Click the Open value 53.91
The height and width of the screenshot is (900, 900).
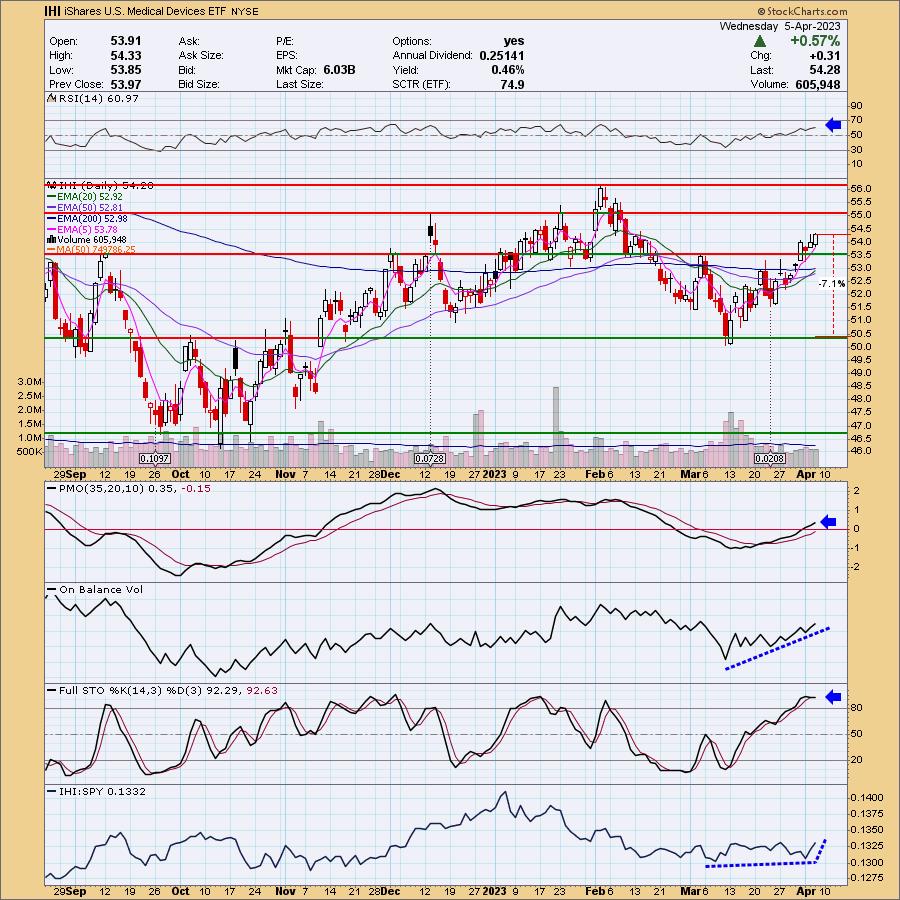(126, 41)
